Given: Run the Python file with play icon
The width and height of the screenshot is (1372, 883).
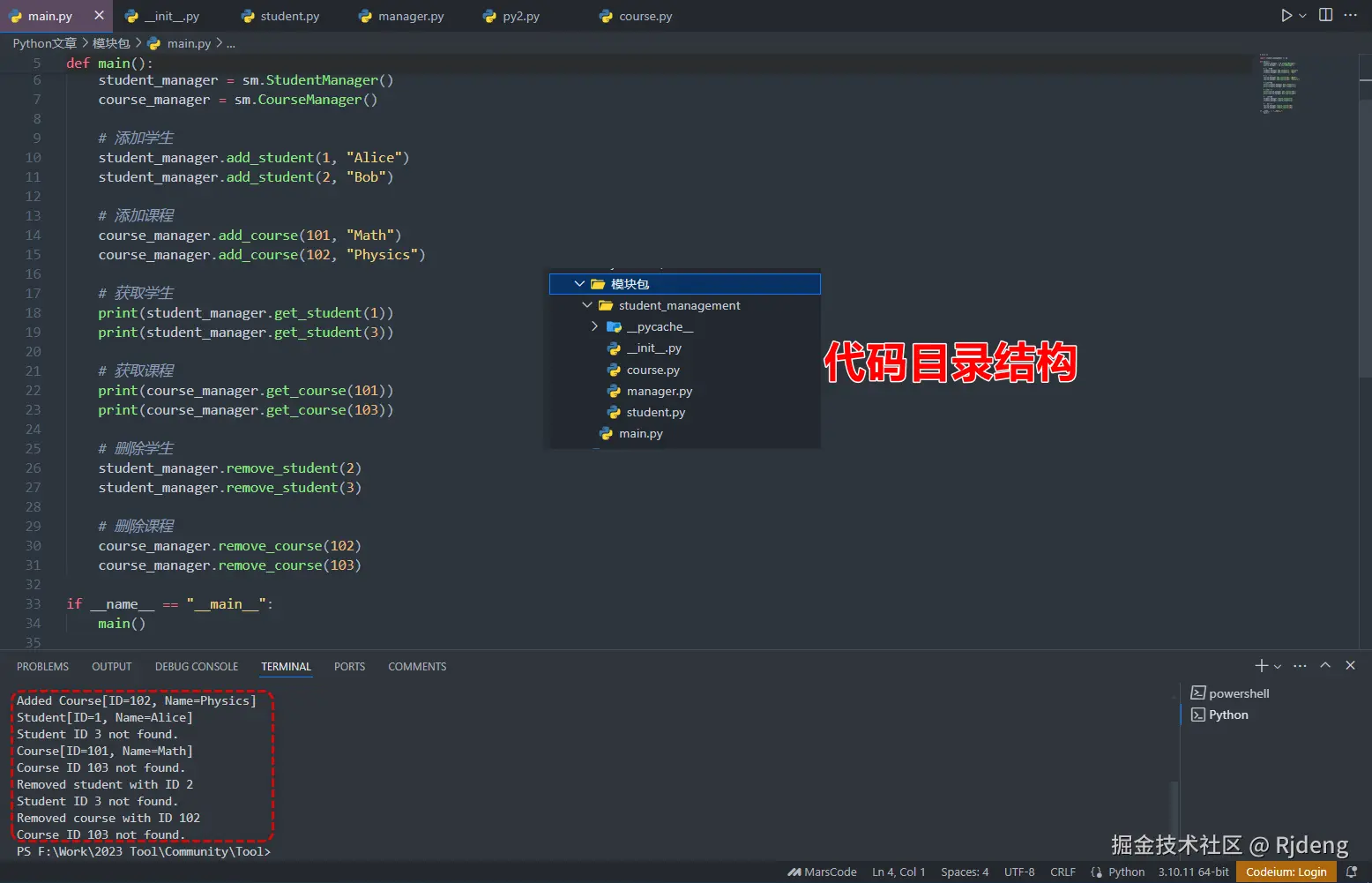Looking at the screenshot, I should tap(1286, 15).
